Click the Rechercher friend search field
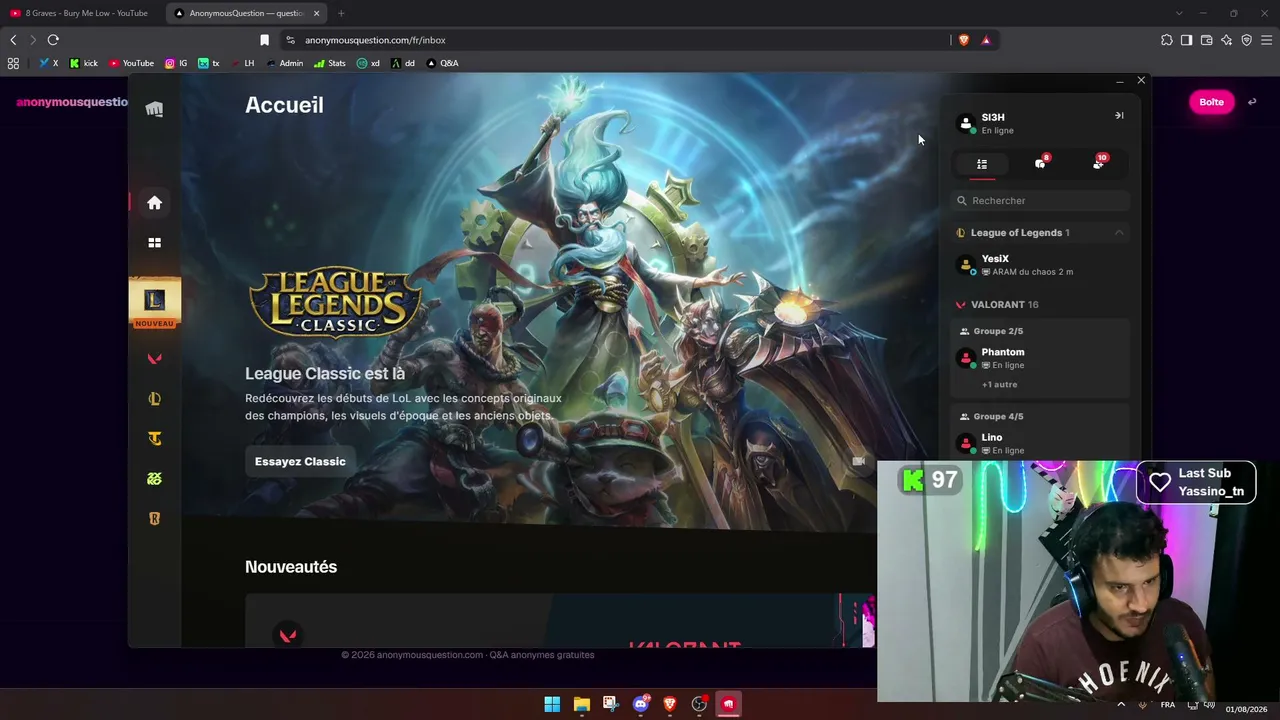 point(1040,201)
